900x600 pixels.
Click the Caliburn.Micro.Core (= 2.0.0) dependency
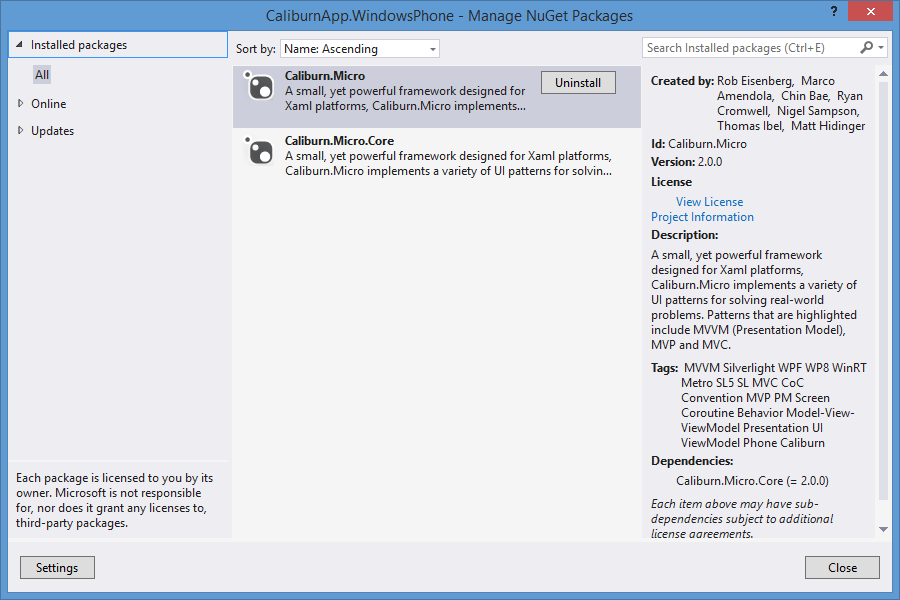pos(752,481)
